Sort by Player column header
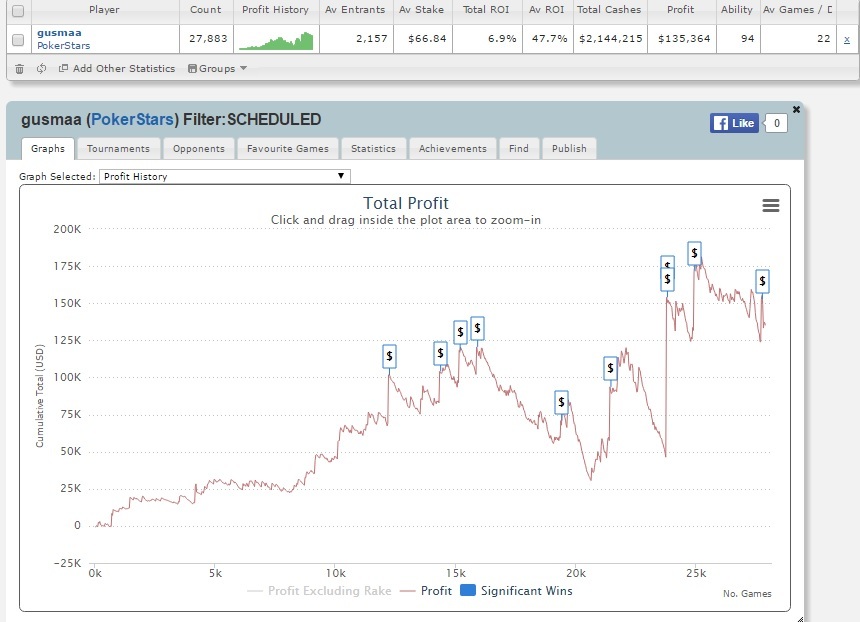The height and width of the screenshot is (622, 860). tap(104, 10)
